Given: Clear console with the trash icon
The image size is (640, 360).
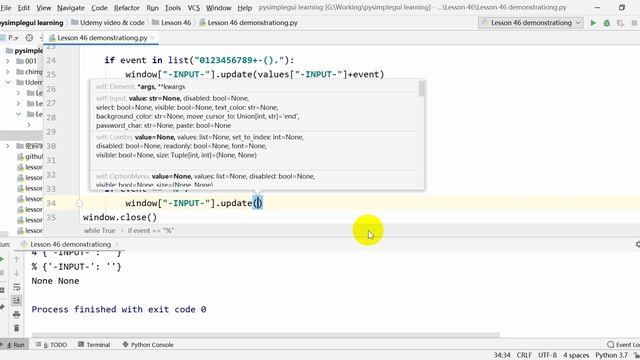Looking at the screenshot, I should (16, 328).
